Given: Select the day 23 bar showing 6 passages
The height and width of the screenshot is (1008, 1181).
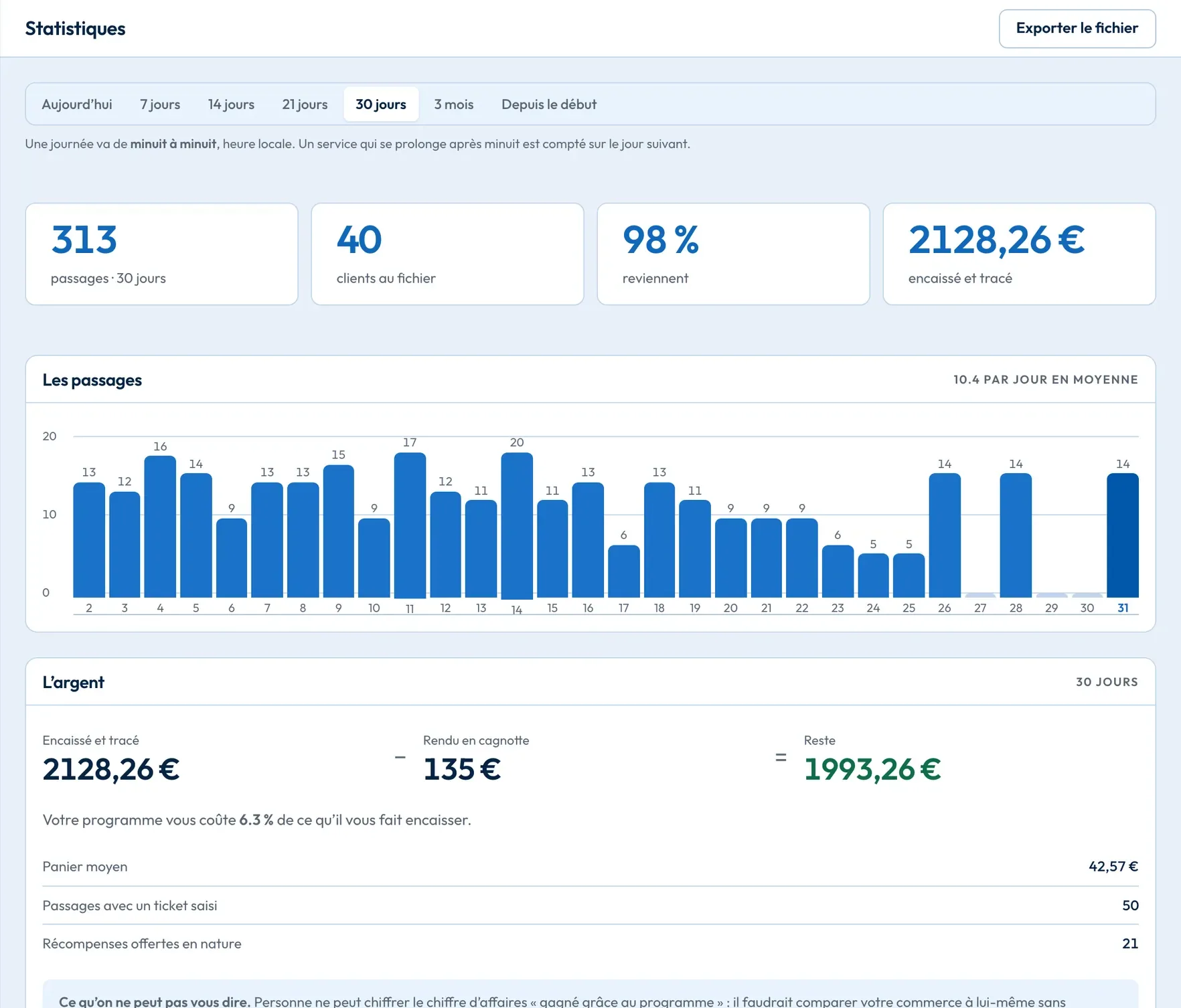Looking at the screenshot, I should pos(838,572).
